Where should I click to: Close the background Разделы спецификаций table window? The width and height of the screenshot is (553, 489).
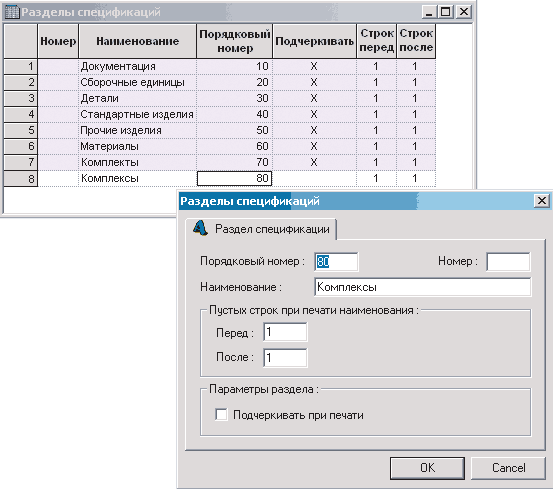tap(464, 12)
